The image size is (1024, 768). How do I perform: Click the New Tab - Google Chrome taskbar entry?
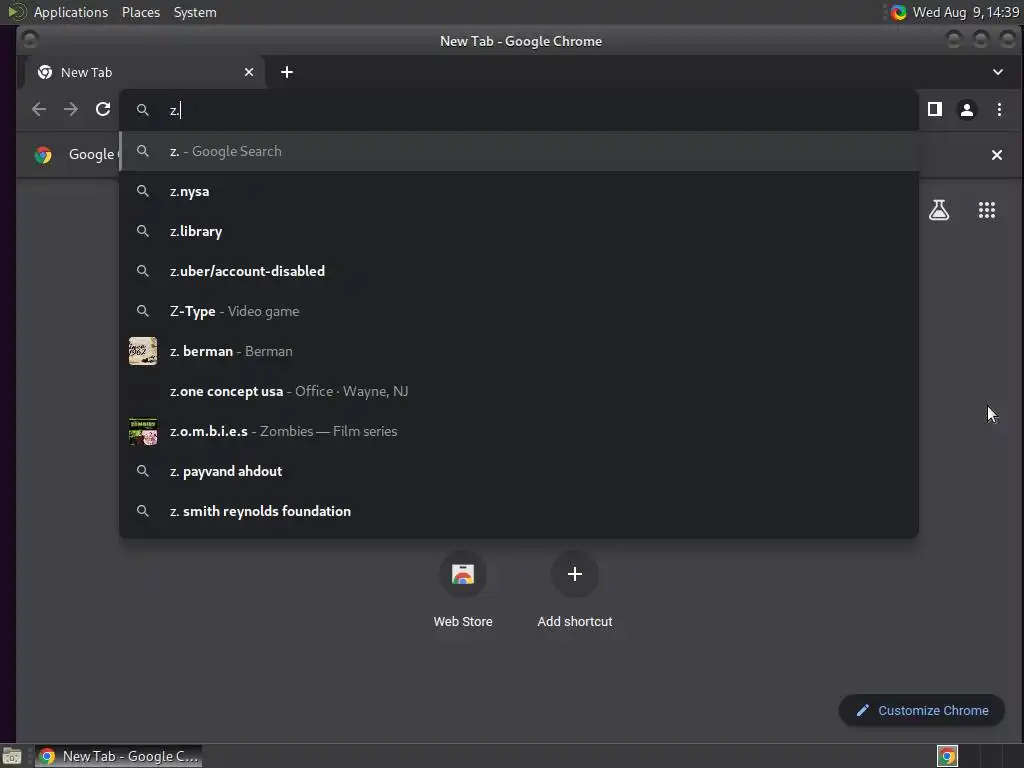tap(118, 756)
